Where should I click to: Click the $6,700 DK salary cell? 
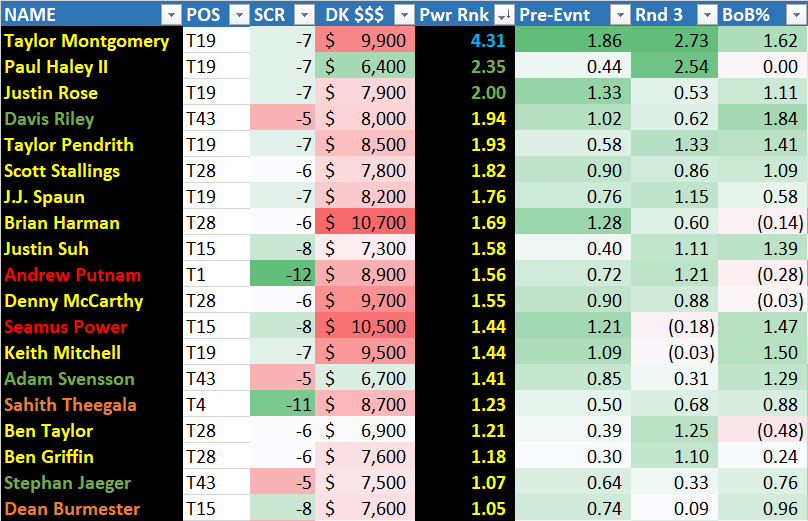point(365,378)
